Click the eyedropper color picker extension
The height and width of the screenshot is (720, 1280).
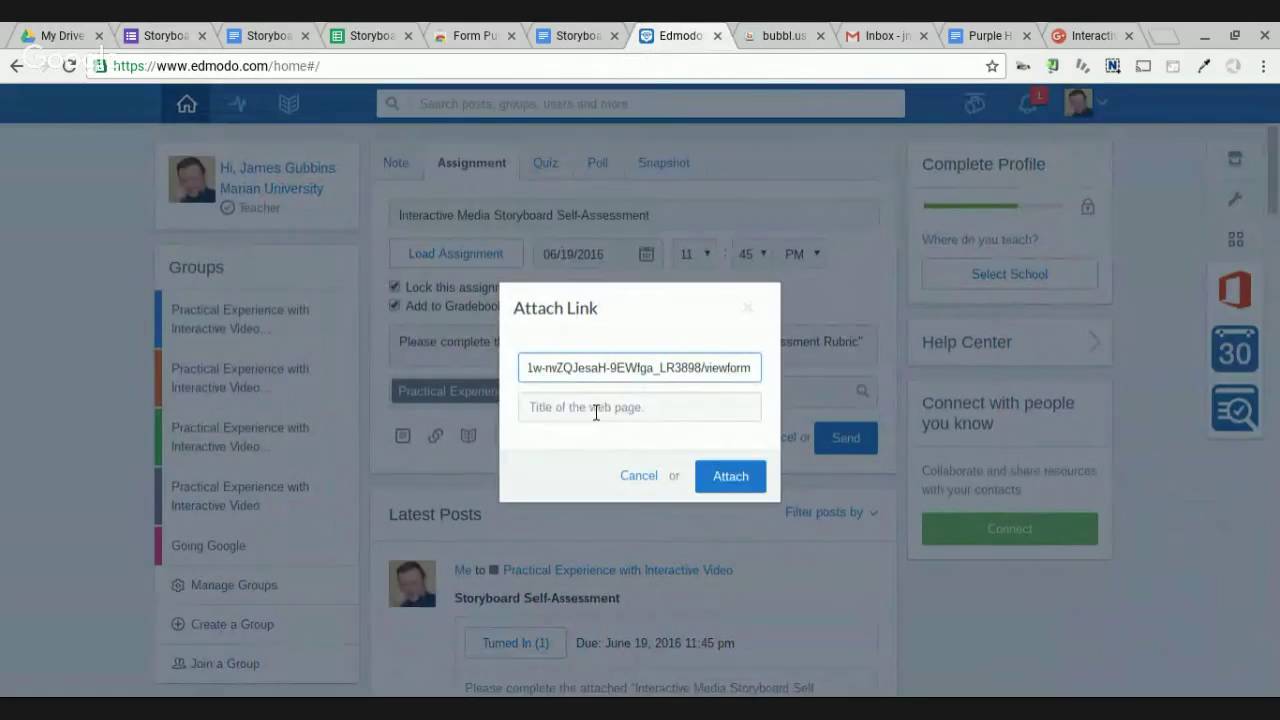pyautogui.click(x=1204, y=66)
